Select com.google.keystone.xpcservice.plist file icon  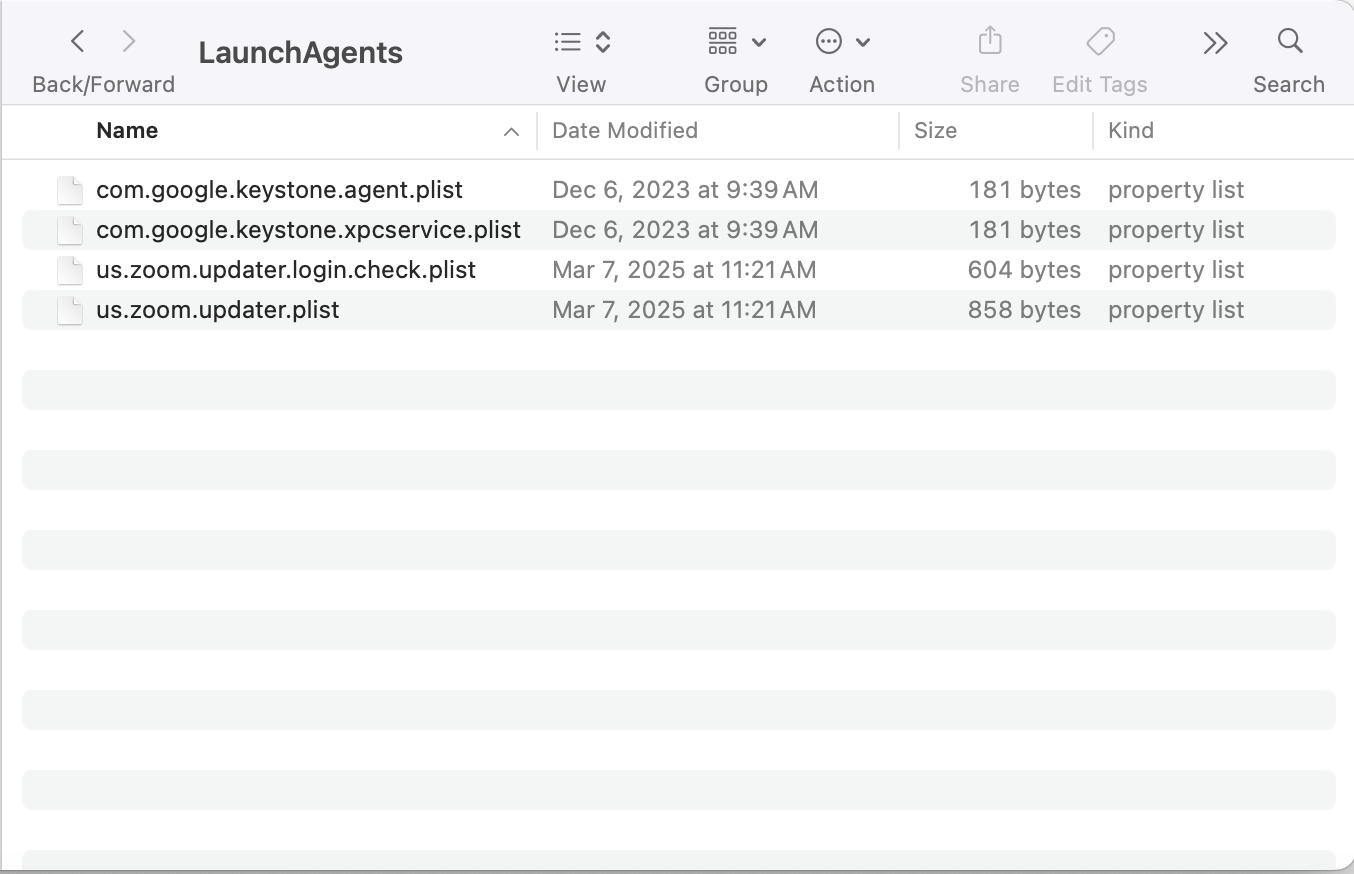click(69, 230)
